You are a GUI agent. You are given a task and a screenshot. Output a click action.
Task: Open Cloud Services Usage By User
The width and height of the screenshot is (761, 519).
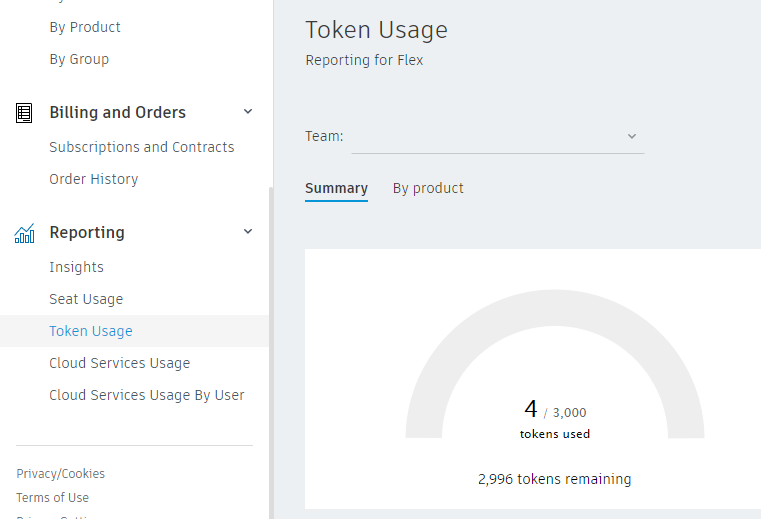click(147, 395)
